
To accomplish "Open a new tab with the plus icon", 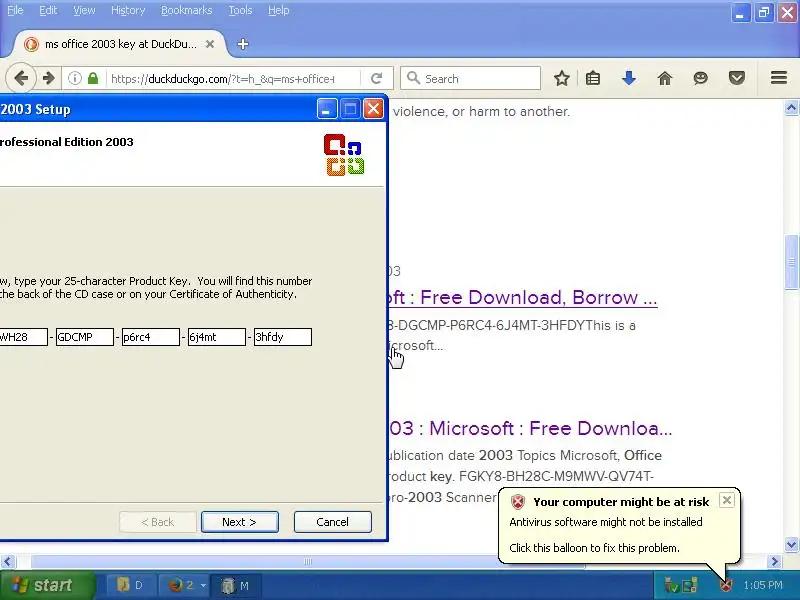I will pos(243,44).
